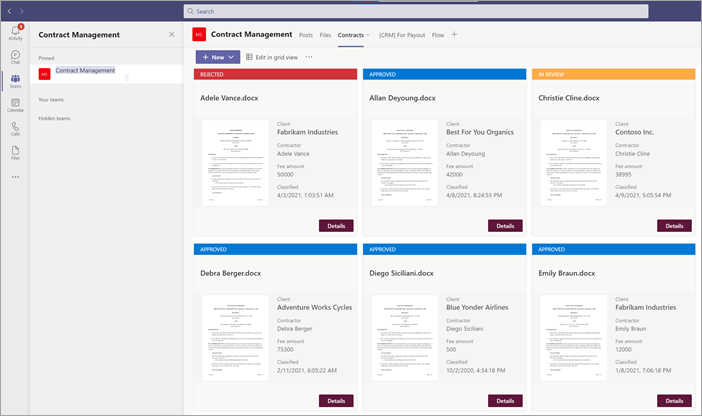This screenshot has height=416, width=702.
Task: Click the Emily Braun.docx title
Action: (567, 273)
